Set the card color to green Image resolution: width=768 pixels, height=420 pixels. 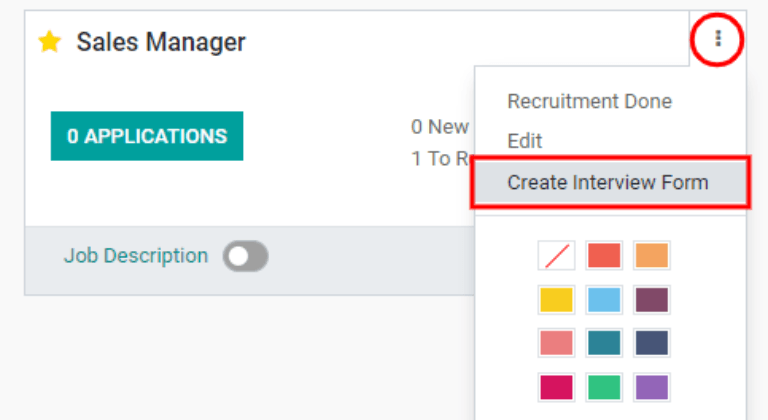click(604, 387)
